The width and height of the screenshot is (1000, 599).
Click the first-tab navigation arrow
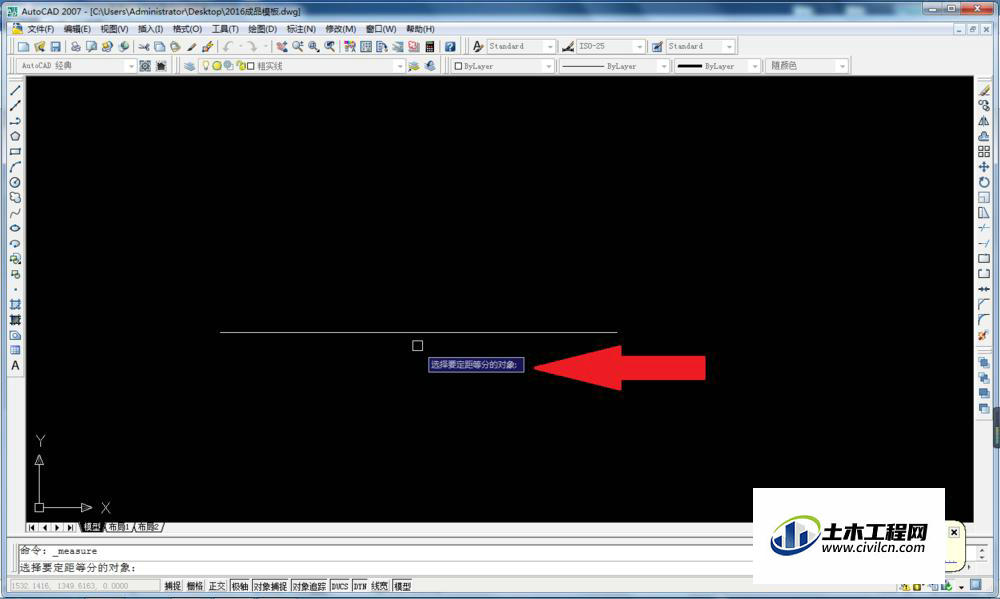(x=32, y=528)
